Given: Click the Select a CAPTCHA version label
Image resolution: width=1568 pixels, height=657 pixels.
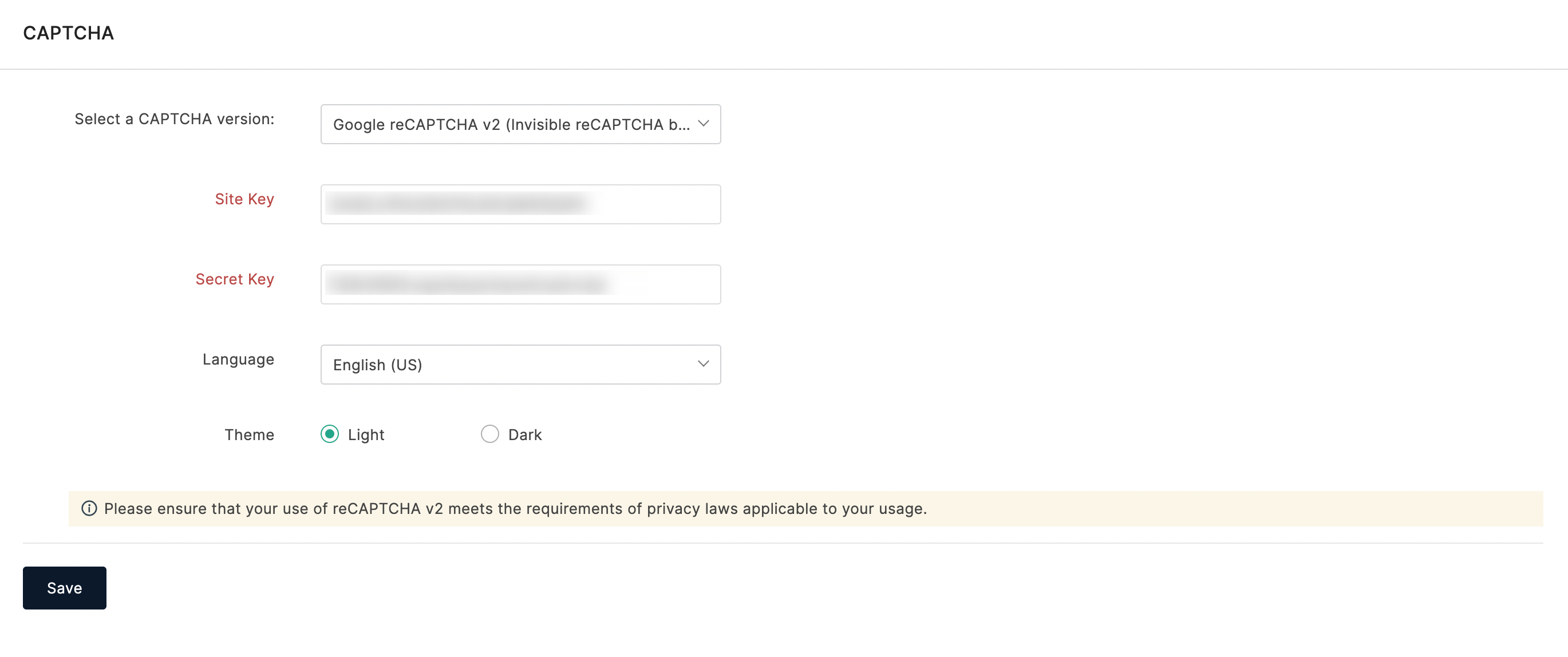Looking at the screenshot, I should tap(174, 118).
